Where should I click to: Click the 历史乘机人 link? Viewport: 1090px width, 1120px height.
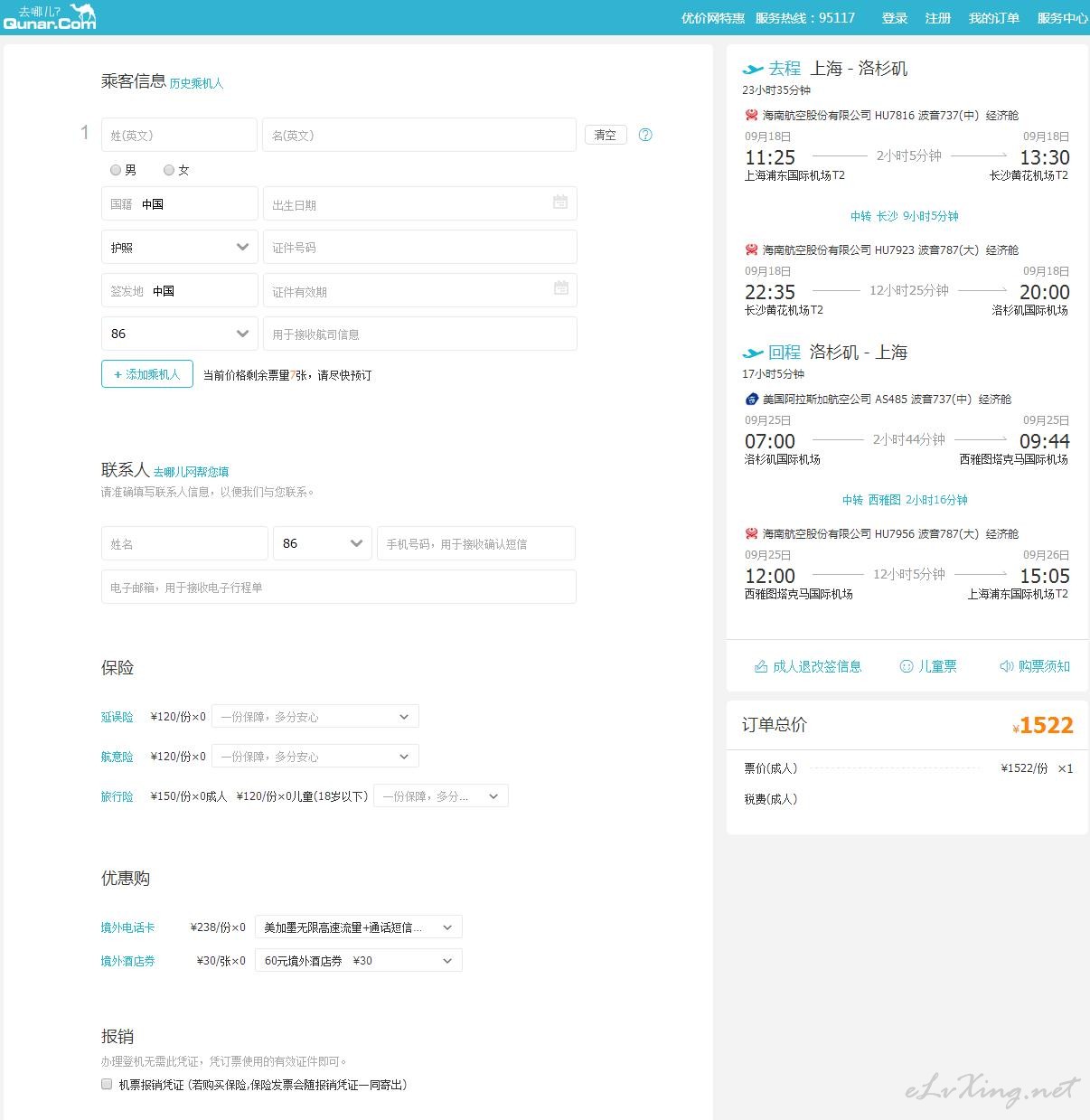(x=196, y=83)
